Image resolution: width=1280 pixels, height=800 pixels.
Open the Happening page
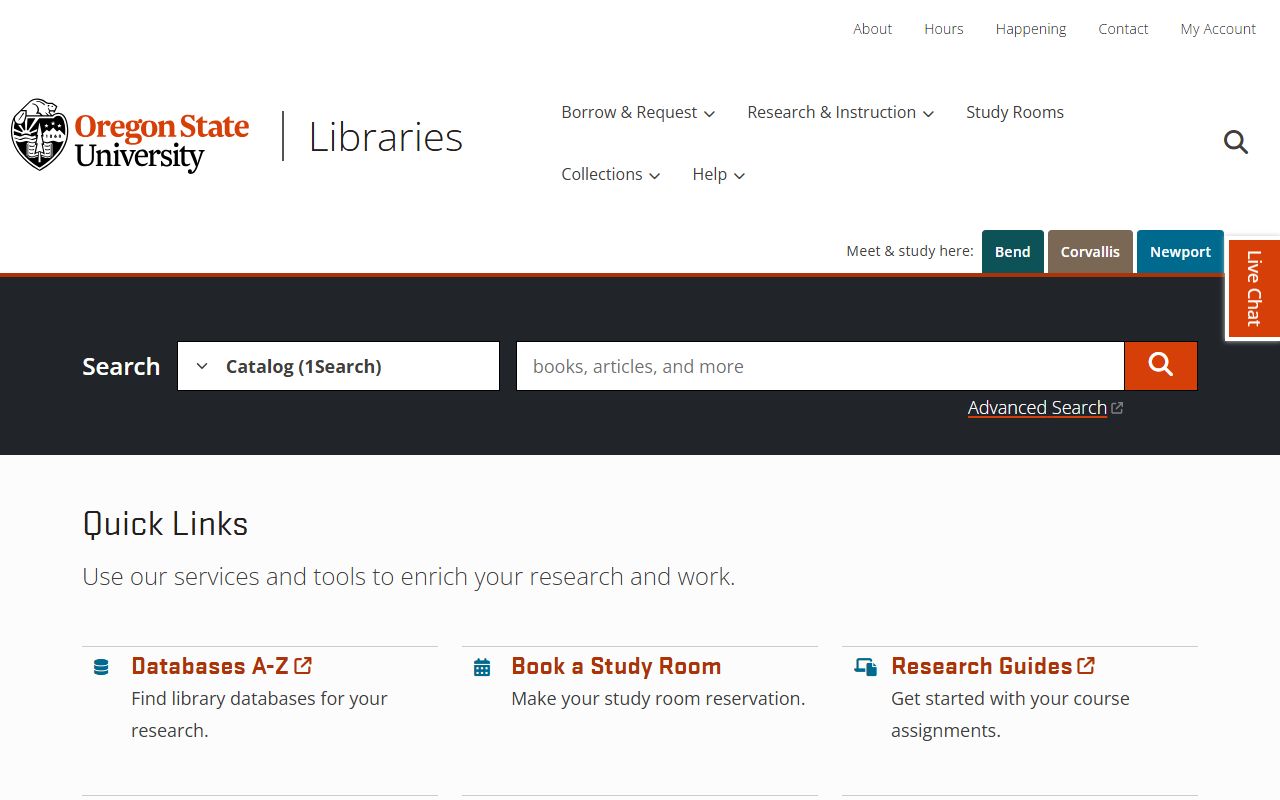tap(1031, 29)
